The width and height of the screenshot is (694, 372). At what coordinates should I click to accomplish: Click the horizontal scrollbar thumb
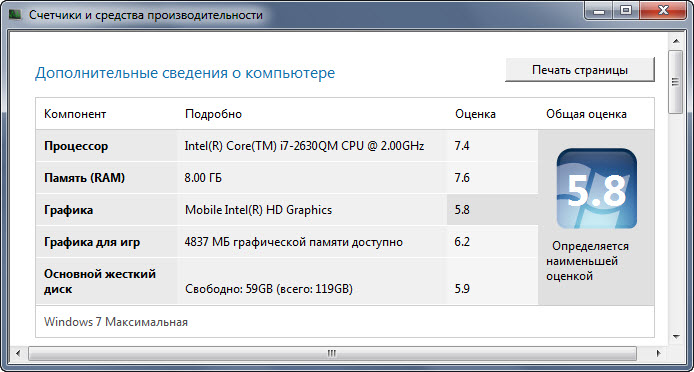click(332, 353)
